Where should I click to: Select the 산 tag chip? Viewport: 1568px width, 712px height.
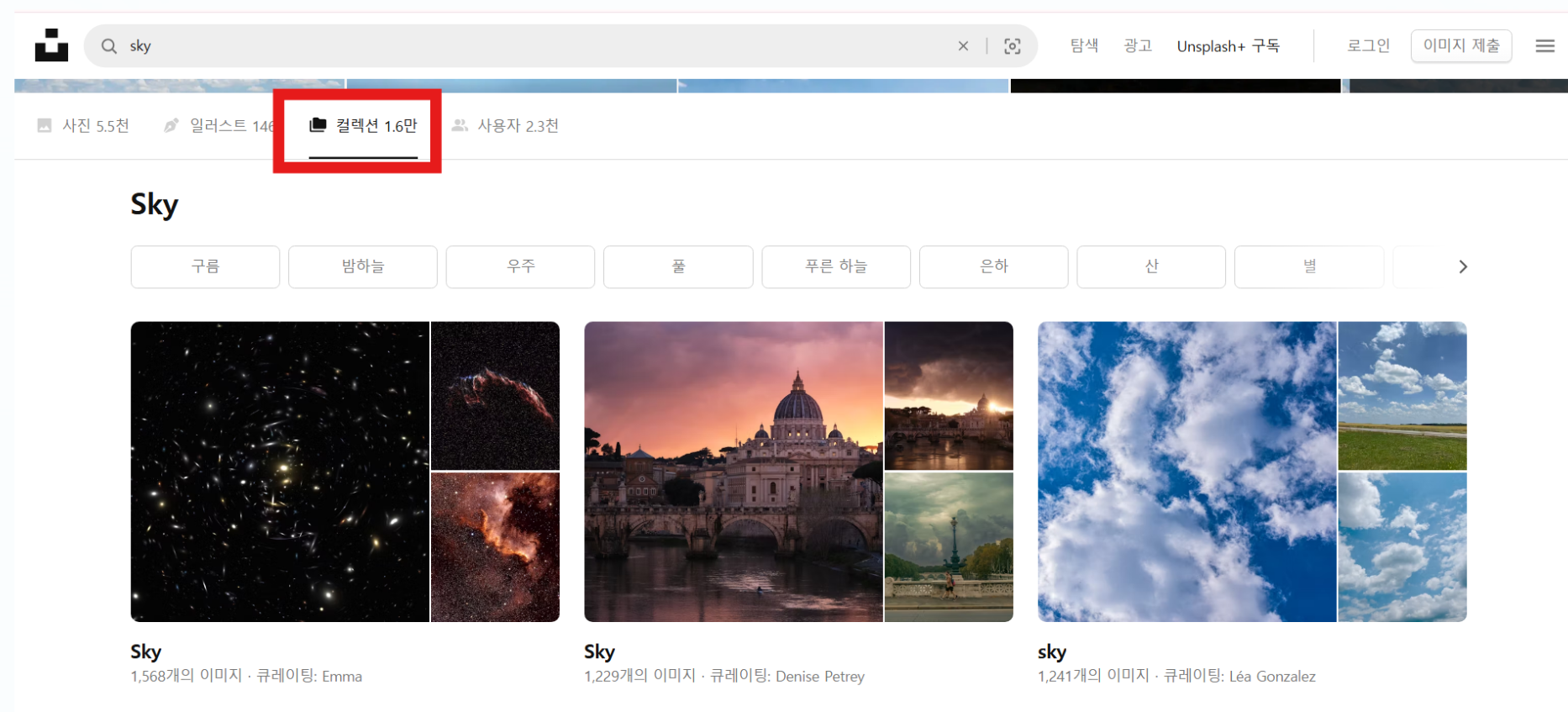tap(1151, 266)
